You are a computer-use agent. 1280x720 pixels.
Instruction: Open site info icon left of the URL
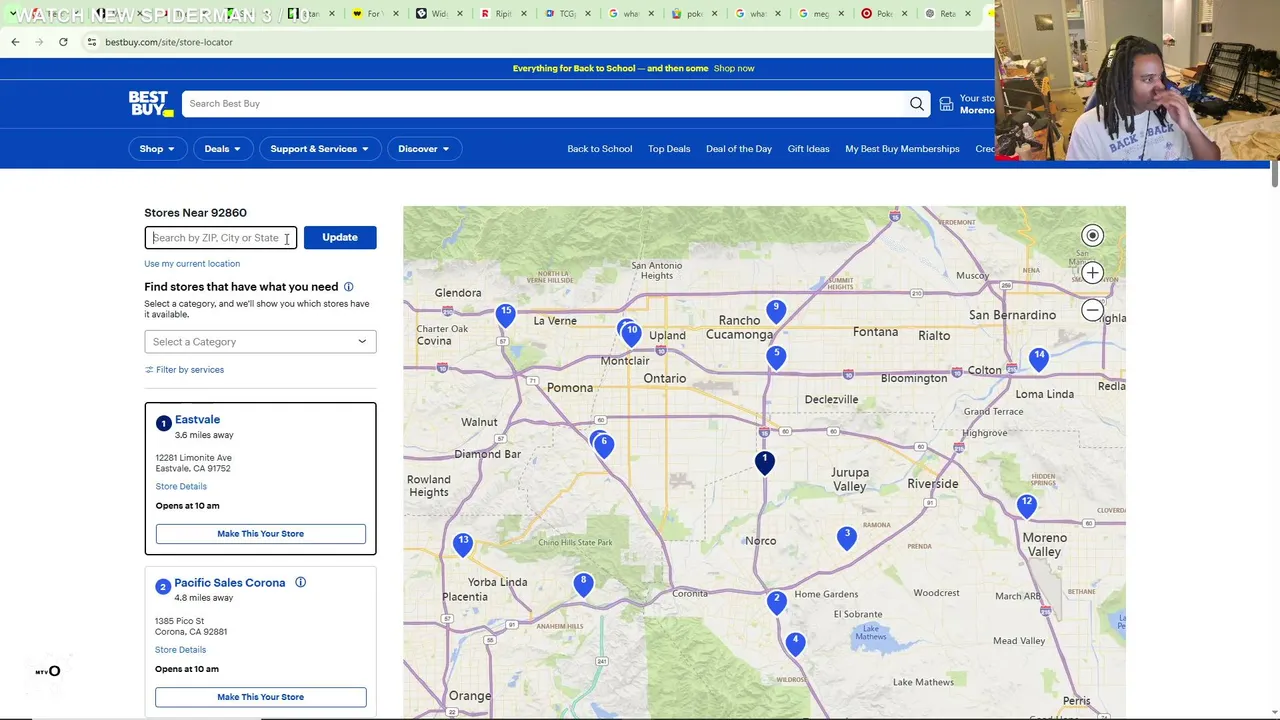click(91, 42)
